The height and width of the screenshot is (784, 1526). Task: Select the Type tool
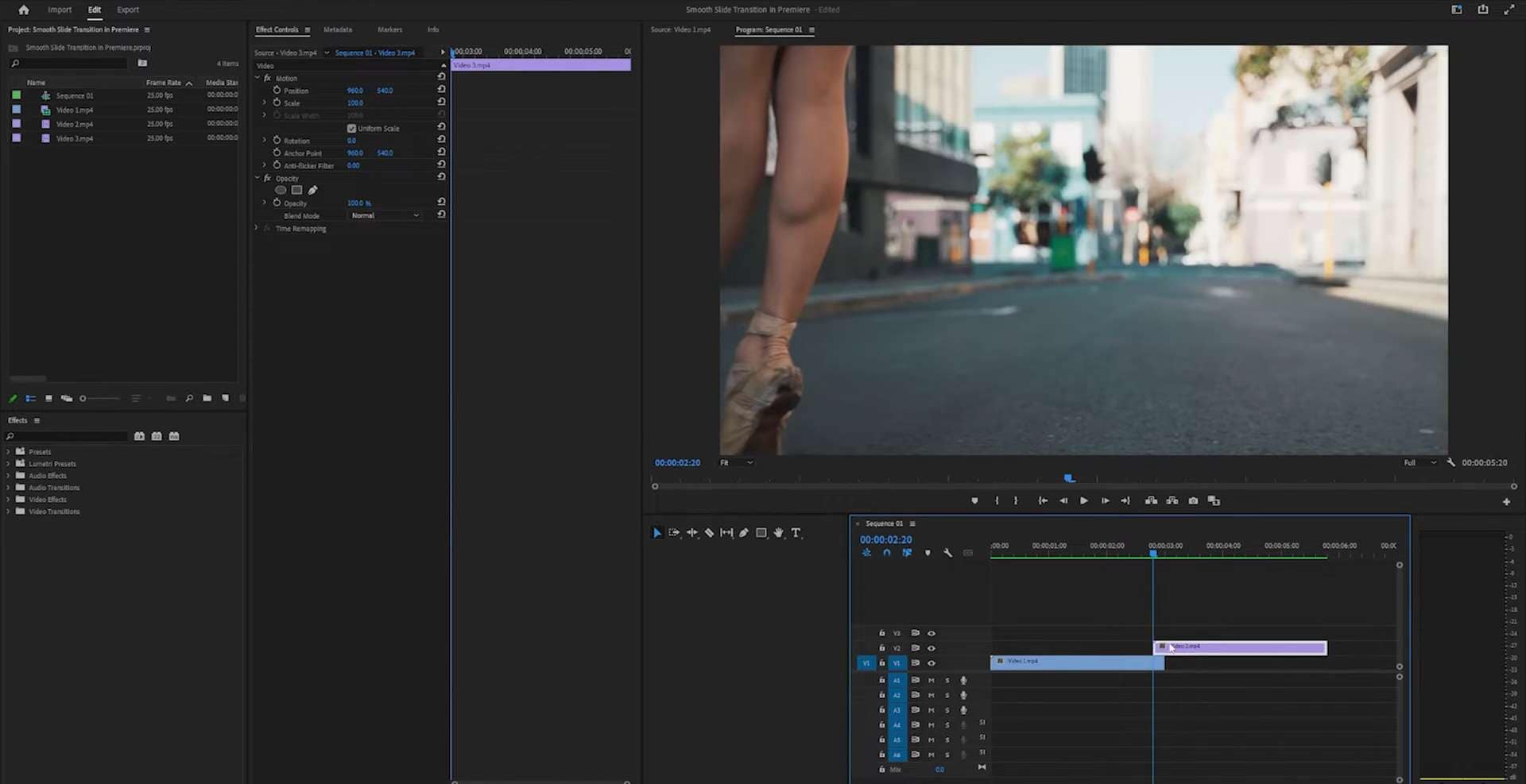pos(796,533)
